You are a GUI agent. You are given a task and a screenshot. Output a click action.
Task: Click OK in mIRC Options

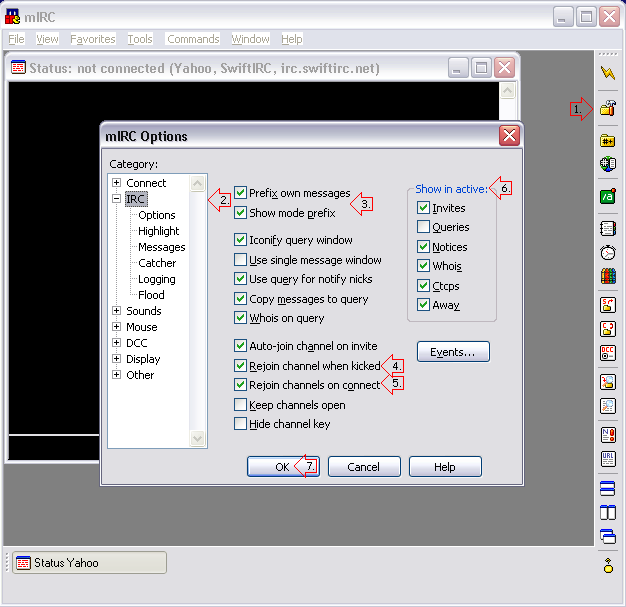coord(283,466)
